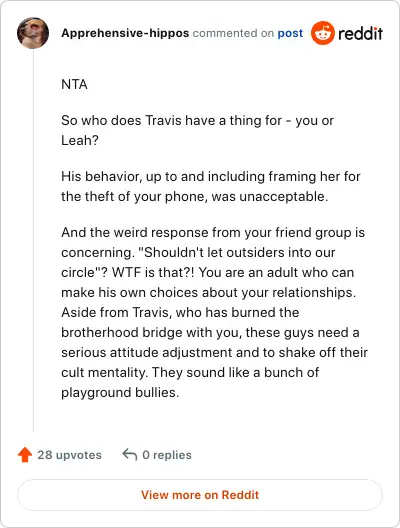Click the vertical comment thread line

point(33,240)
